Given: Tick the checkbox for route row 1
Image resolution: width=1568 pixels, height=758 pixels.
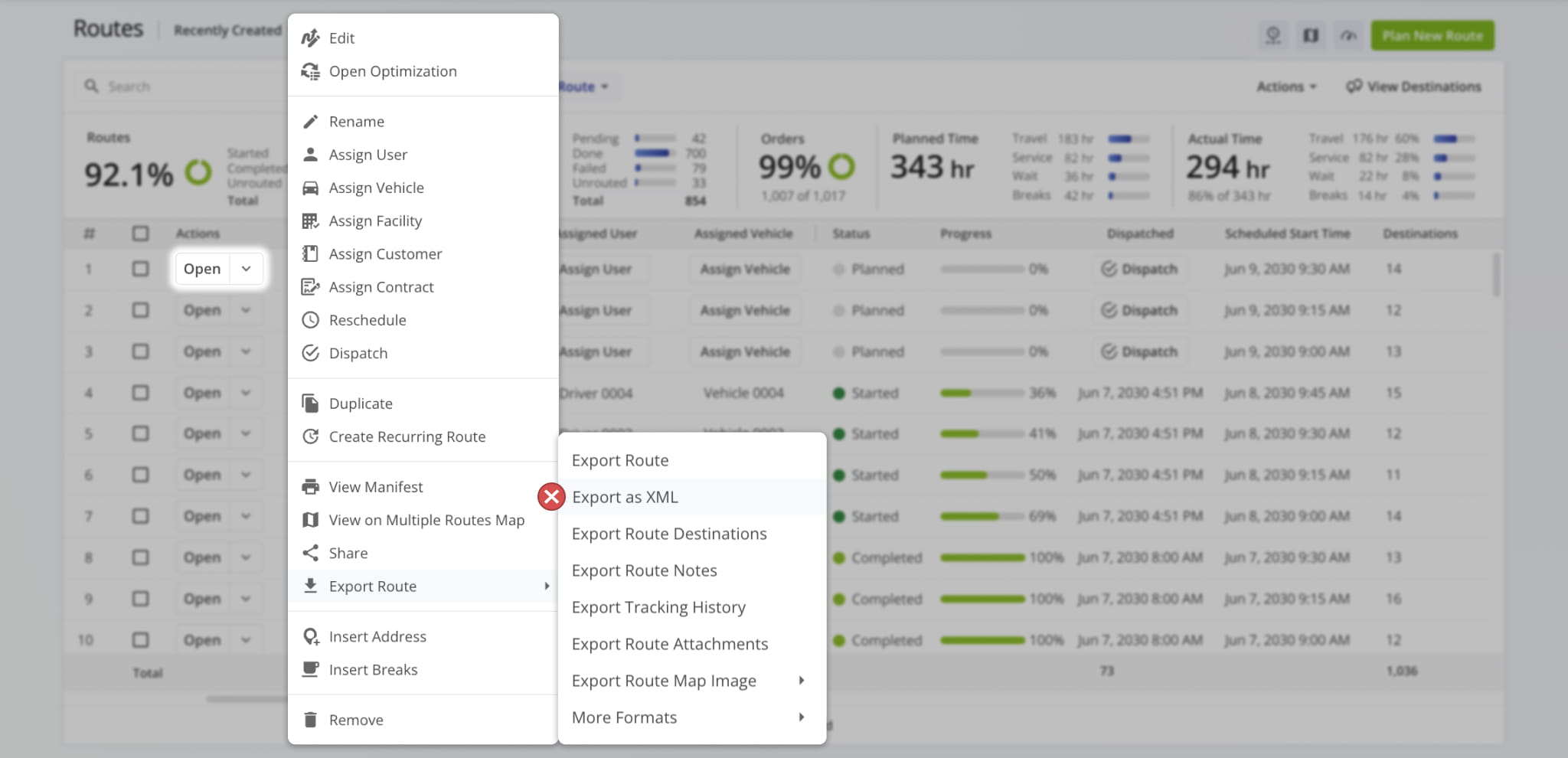Looking at the screenshot, I should 140,269.
